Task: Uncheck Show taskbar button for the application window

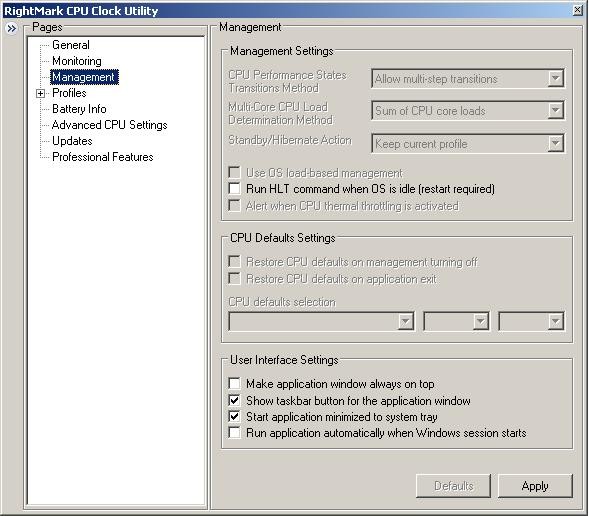Action: tap(234, 400)
